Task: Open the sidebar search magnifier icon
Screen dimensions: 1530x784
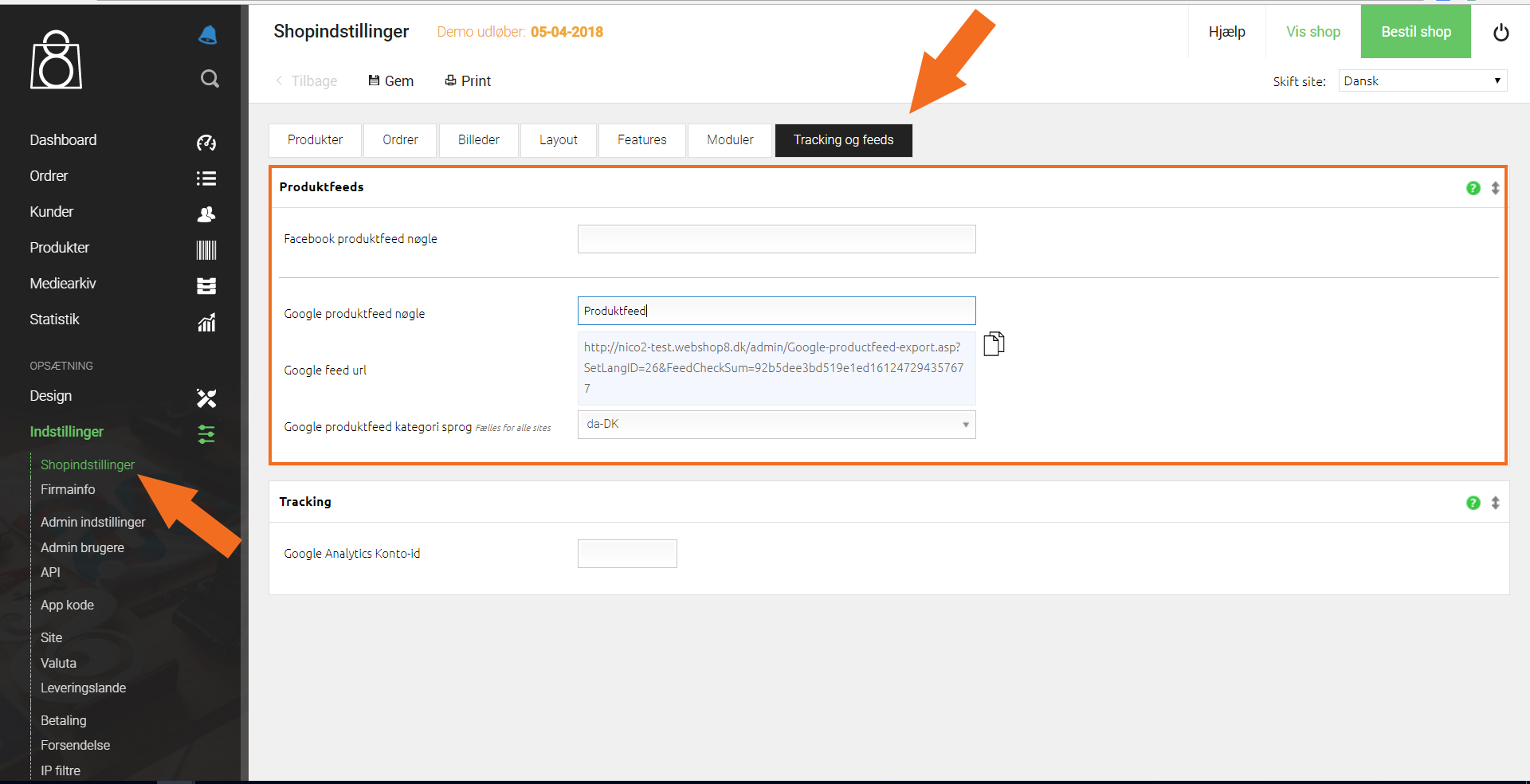Action: point(210,78)
